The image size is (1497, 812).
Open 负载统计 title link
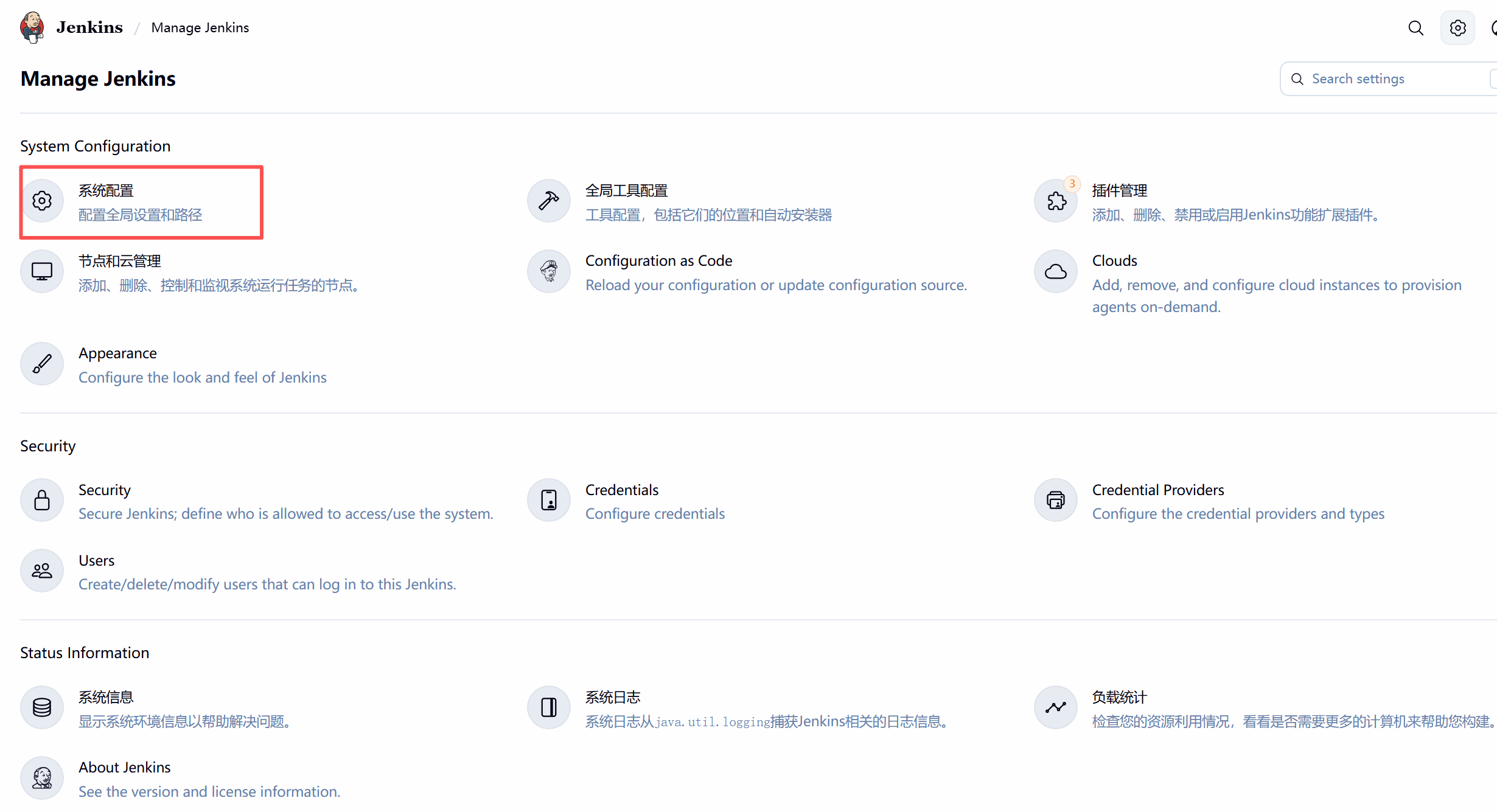[x=1120, y=697]
